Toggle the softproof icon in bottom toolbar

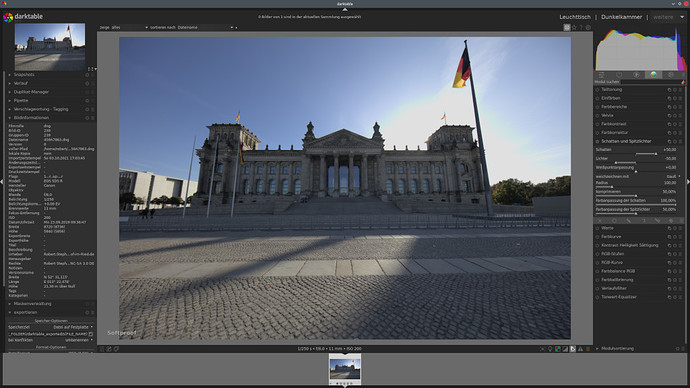point(573,349)
